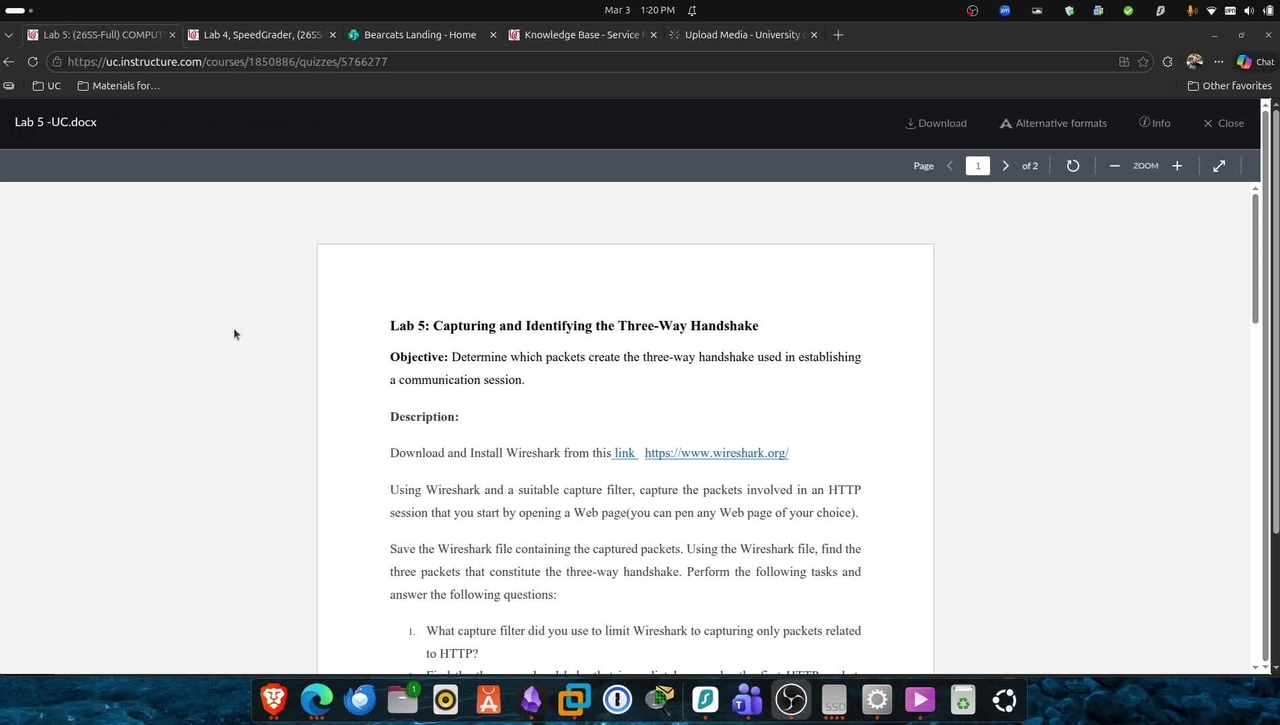1280x725 pixels.
Task: Switch to Bearcats Landing tab
Action: click(x=420, y=35)
